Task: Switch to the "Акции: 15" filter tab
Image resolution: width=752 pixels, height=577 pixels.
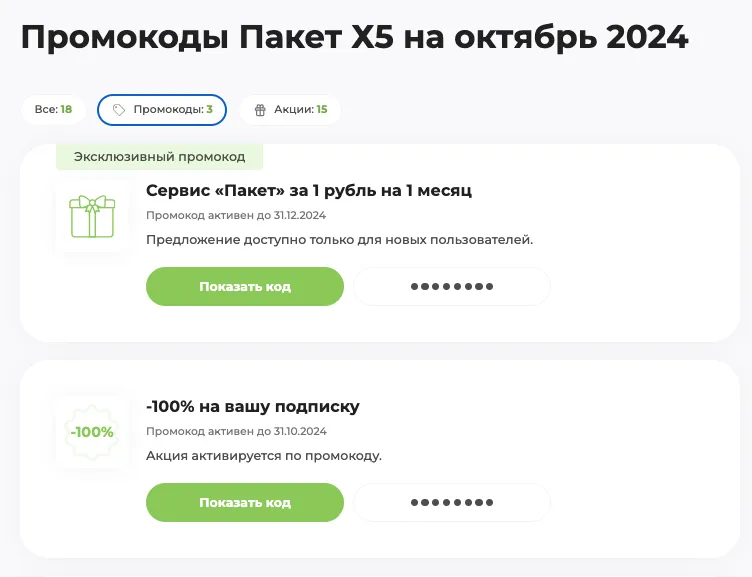Action: [x=290, y=109]
